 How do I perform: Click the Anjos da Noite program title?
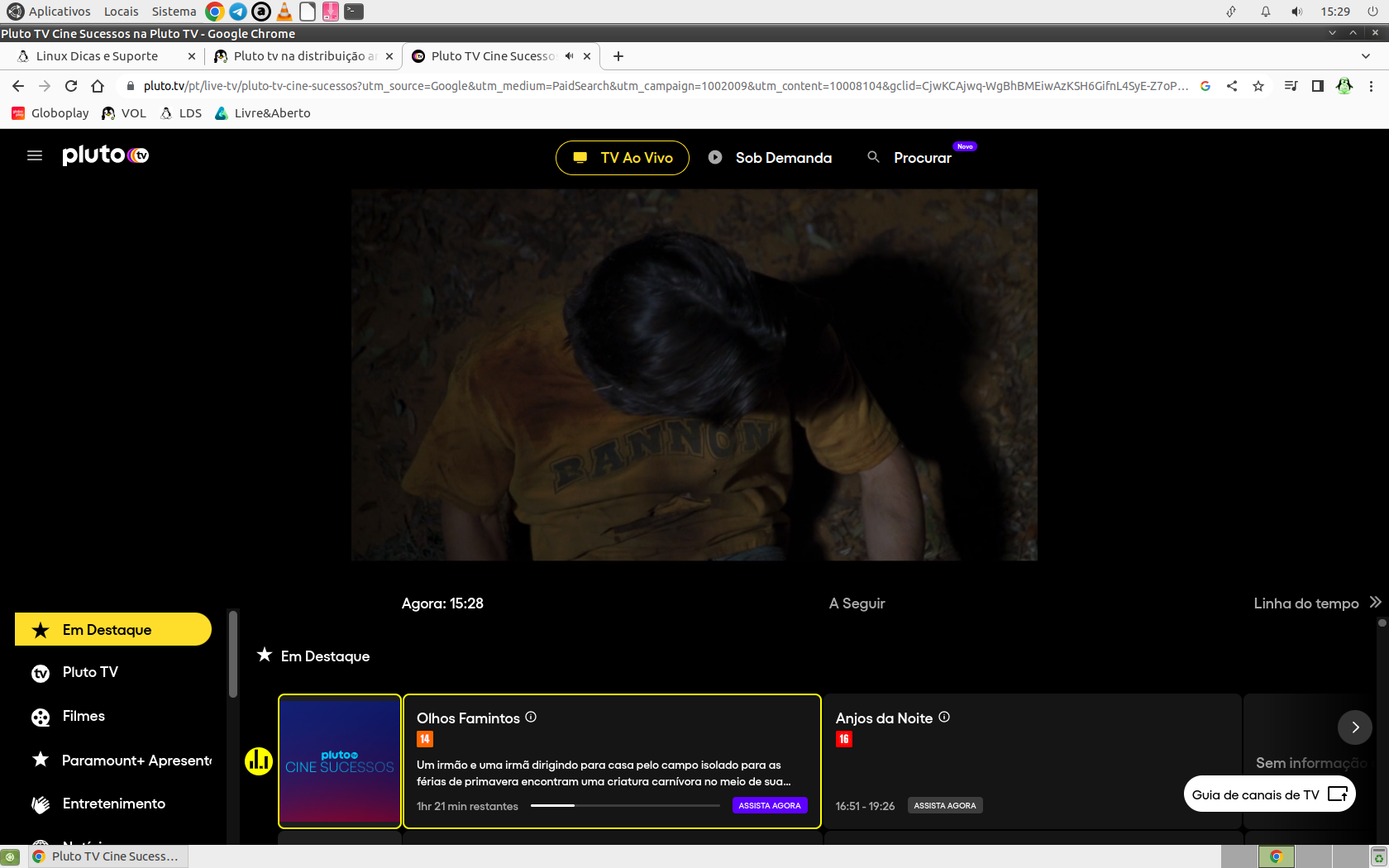pos(884,718)
